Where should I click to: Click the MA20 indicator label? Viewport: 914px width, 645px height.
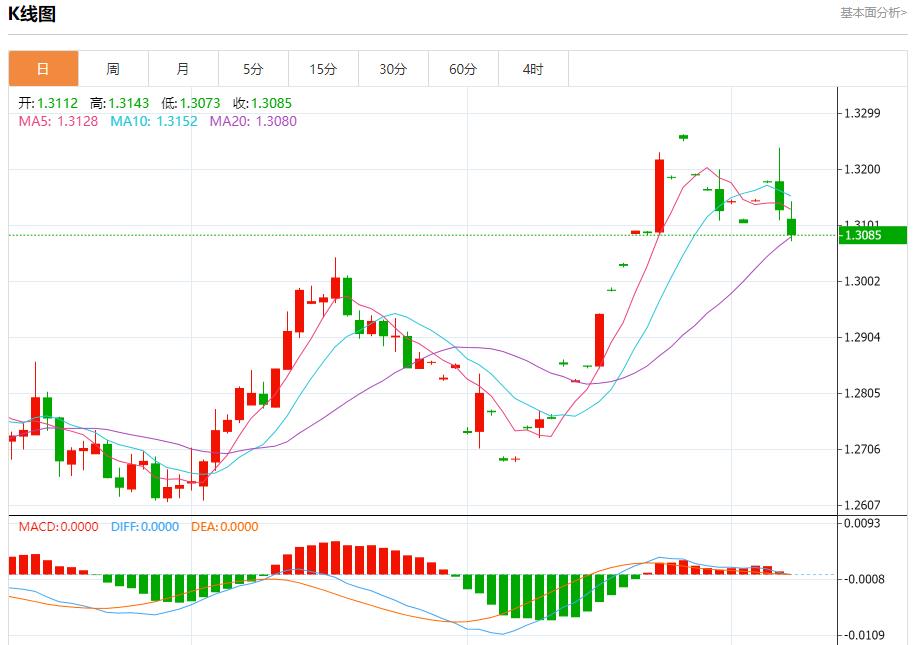point(253,121)
